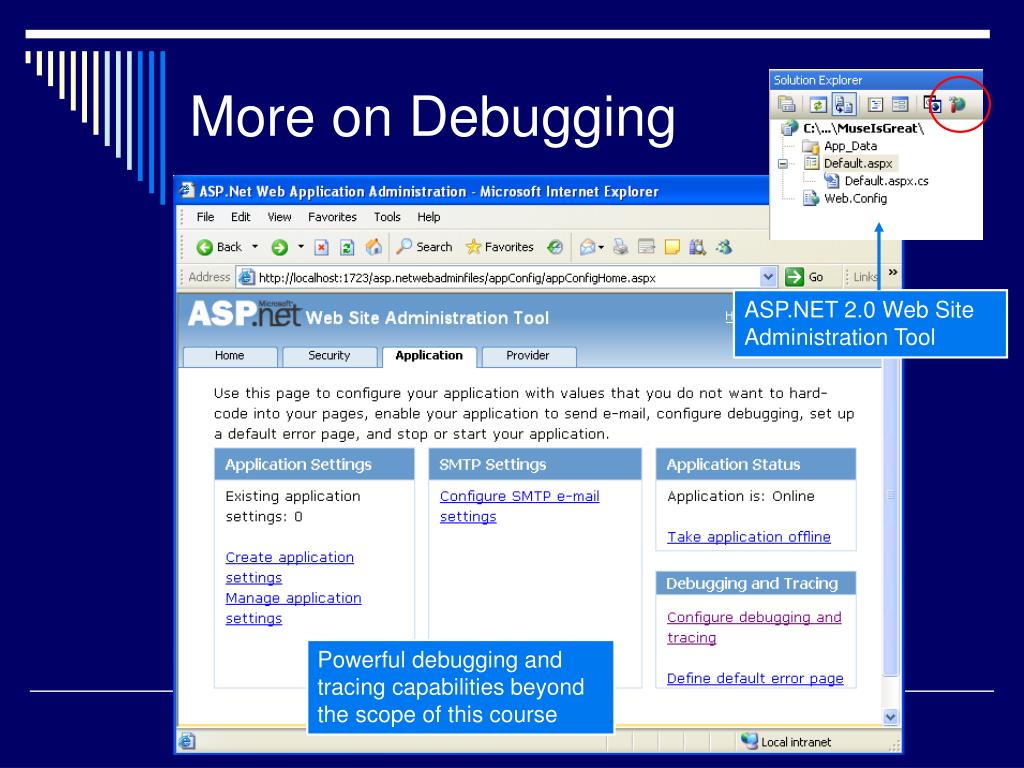Select the Application tab
Screen dimensions: 1024x768
(x=429, y=356)
